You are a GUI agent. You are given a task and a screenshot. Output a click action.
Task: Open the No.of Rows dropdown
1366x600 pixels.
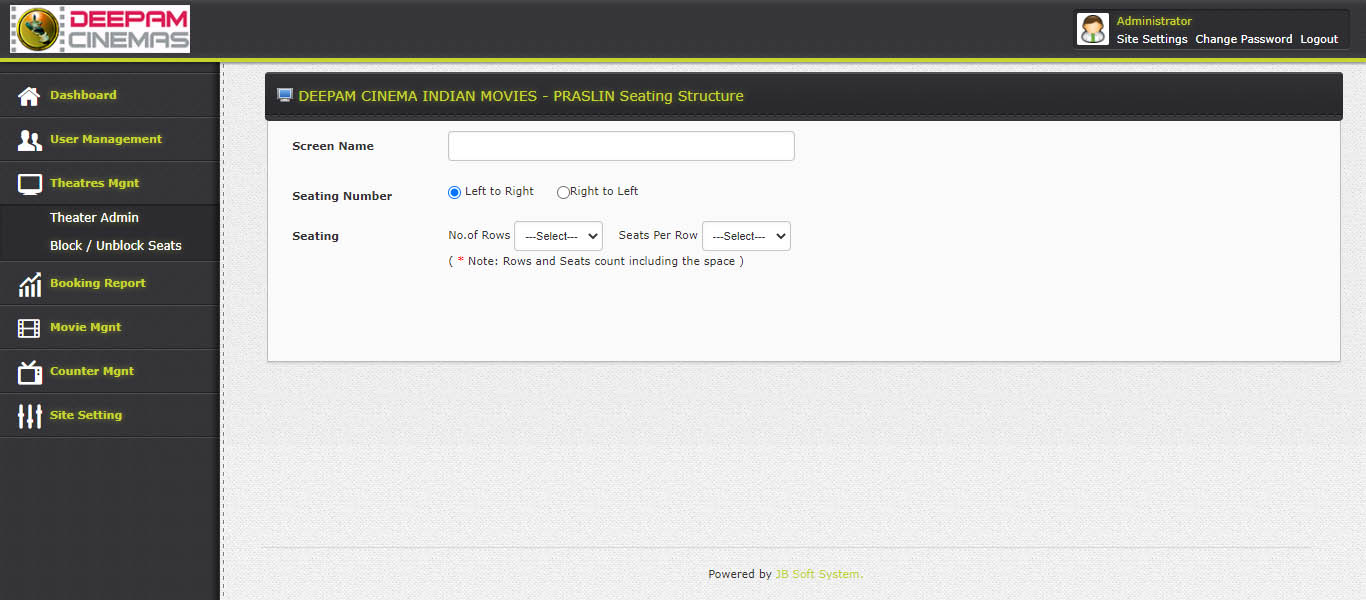558,236
